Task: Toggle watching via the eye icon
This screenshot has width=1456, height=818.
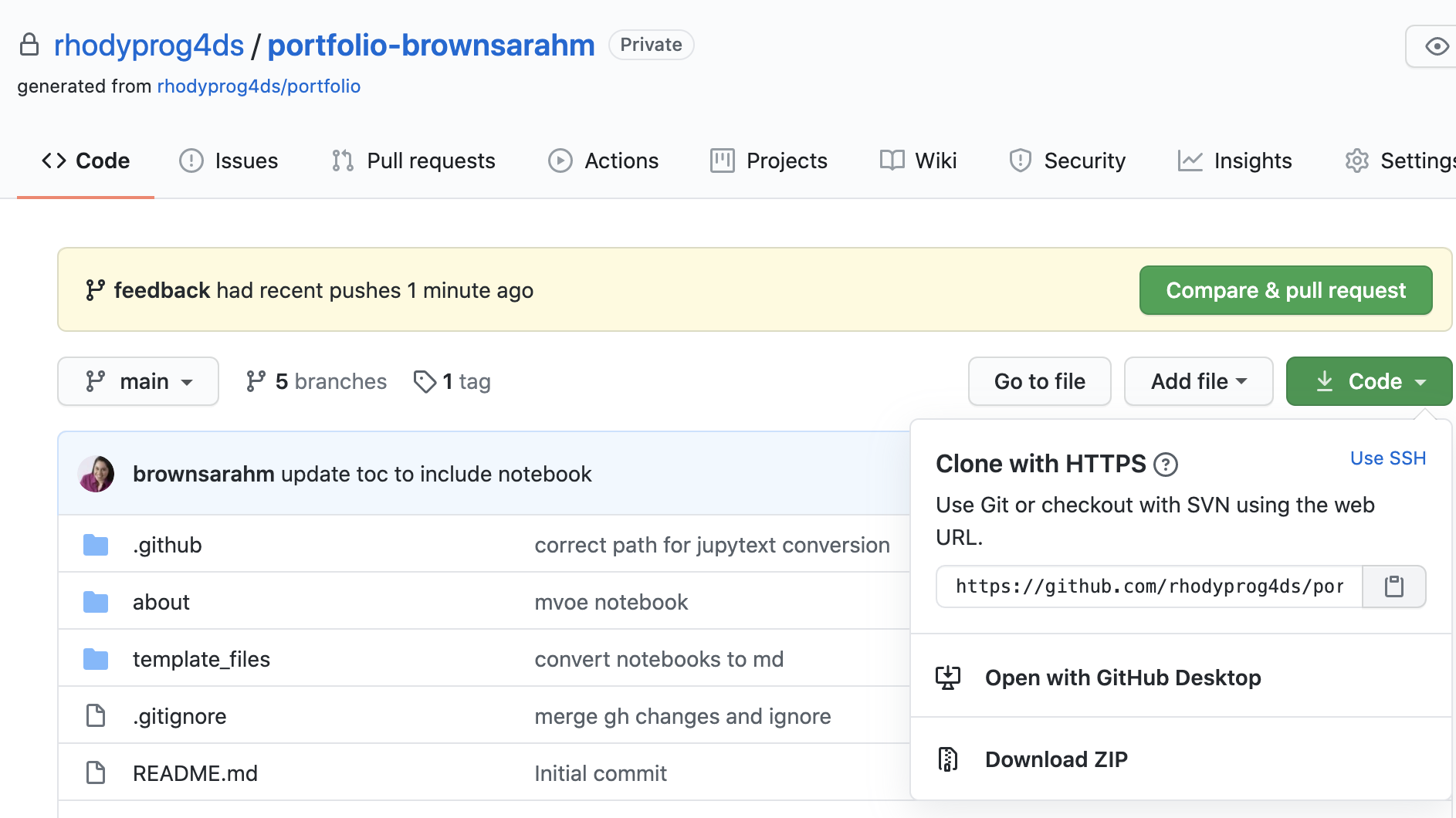Action: point(1436,46)
